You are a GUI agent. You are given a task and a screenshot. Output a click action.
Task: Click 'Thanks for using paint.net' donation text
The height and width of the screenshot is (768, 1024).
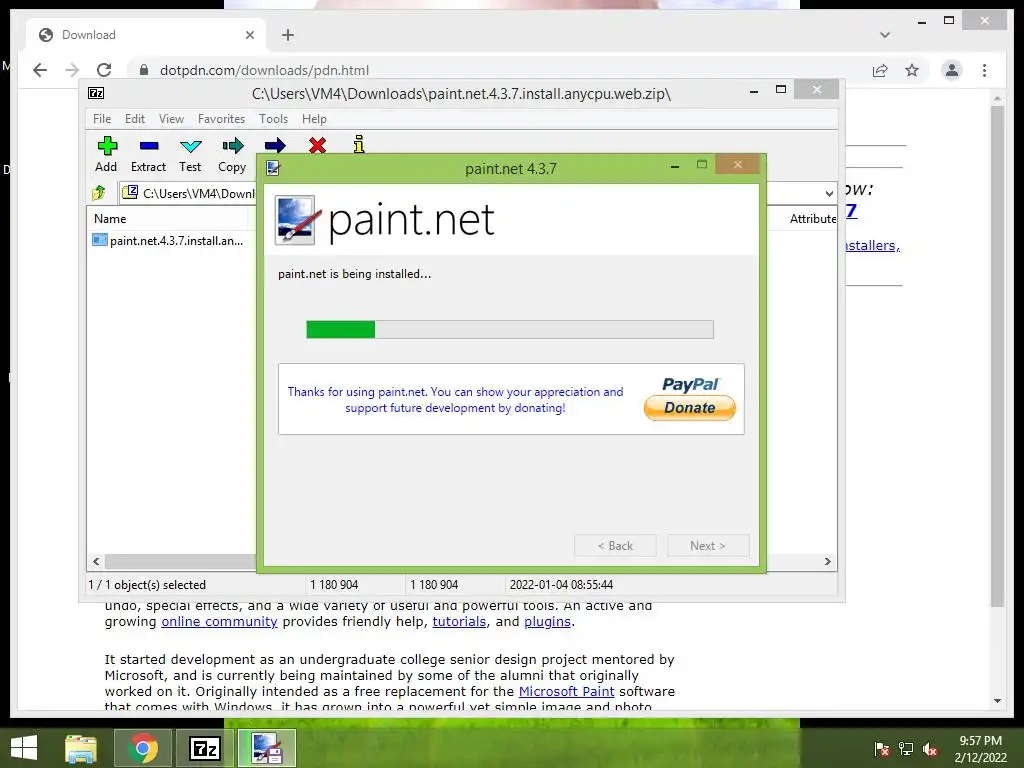pos(455,400)
